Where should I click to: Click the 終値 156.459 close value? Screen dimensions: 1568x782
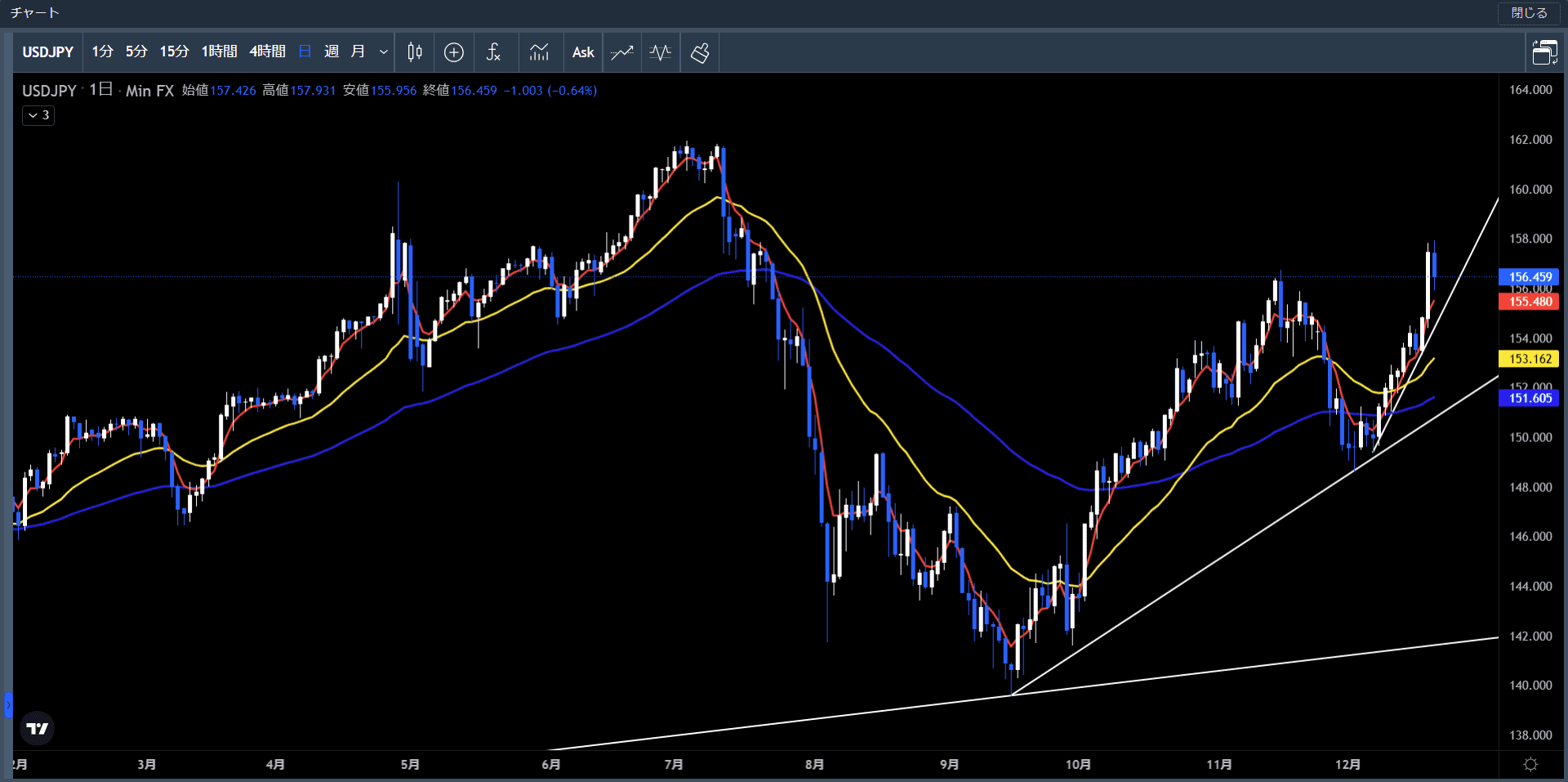(460, 91)
